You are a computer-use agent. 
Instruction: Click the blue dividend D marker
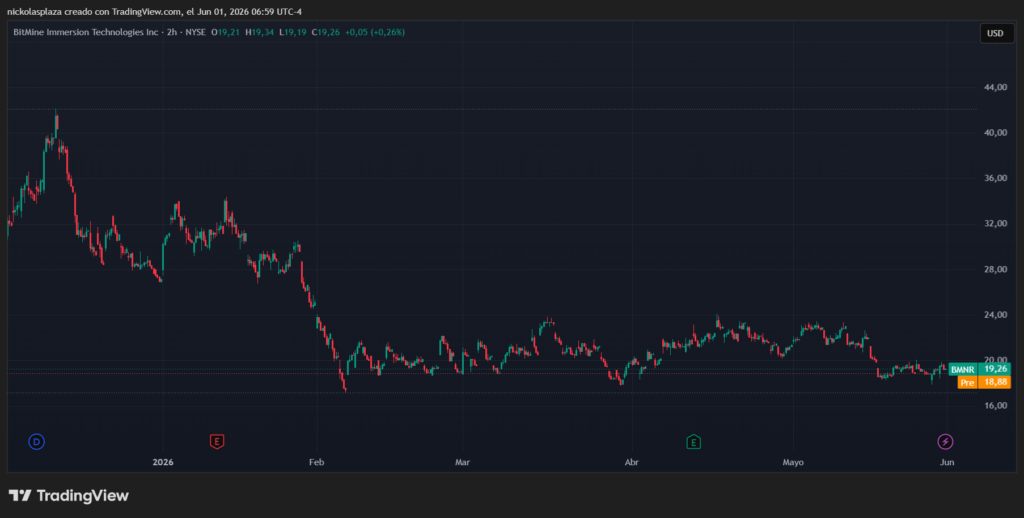click(x=37, y=442)
